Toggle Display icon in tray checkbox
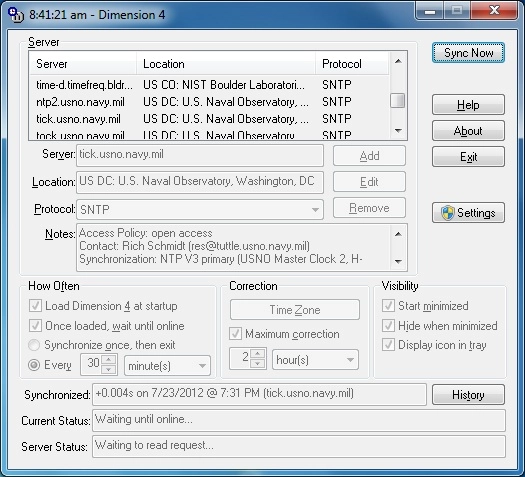 click(x=388, y=344)
